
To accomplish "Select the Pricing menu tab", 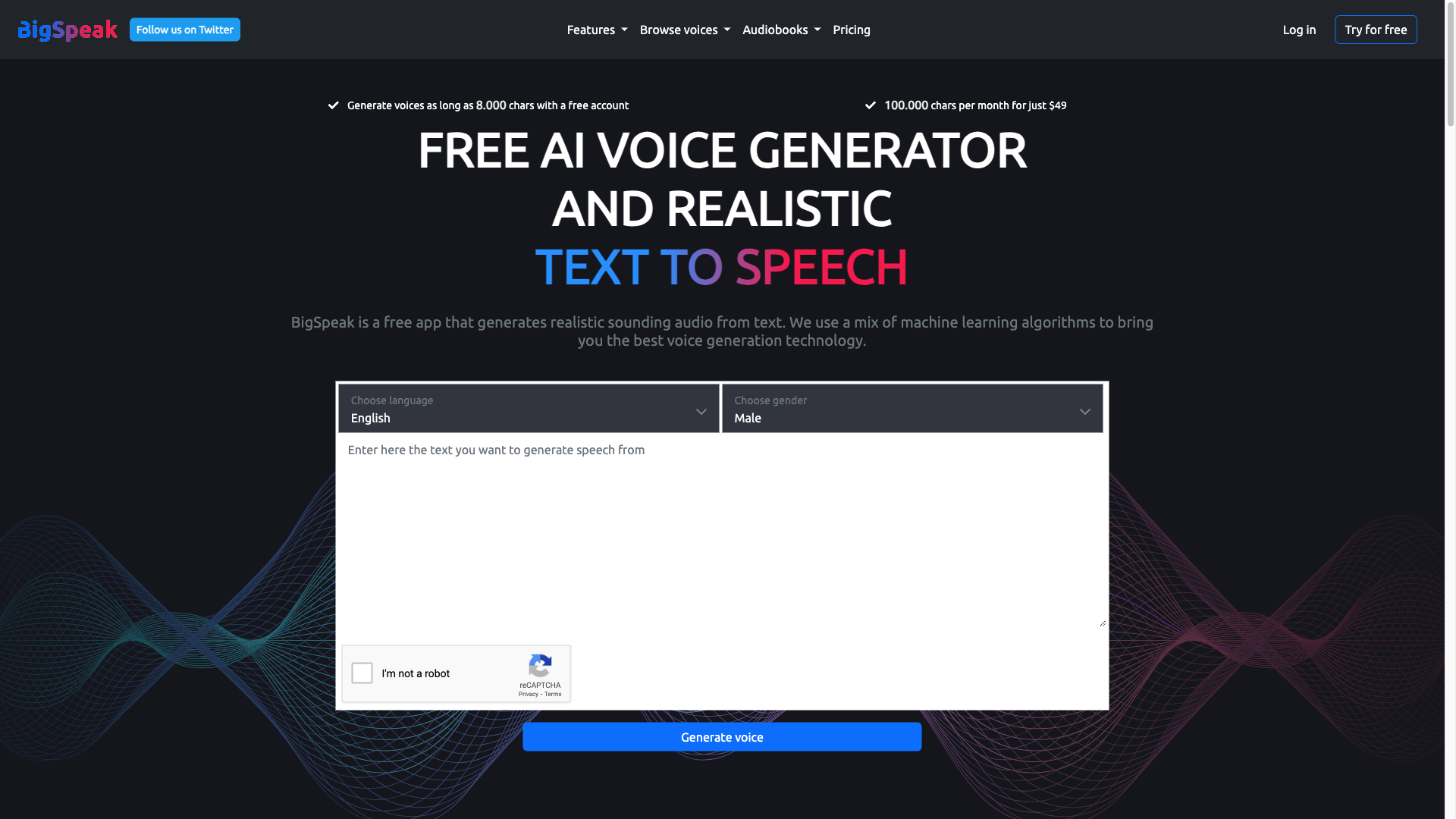I will pos(851,29).
